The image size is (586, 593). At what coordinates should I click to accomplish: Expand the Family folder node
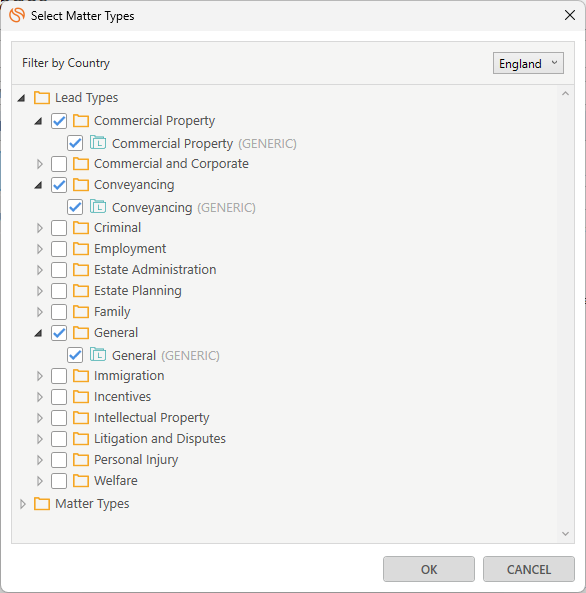click(40, 312)
